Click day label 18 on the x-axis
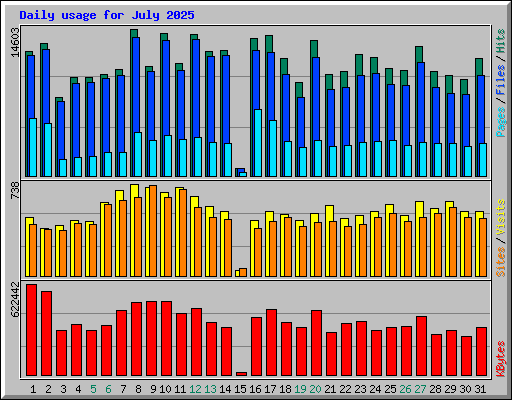Viewport: 512px width, 400px height. 285,389
